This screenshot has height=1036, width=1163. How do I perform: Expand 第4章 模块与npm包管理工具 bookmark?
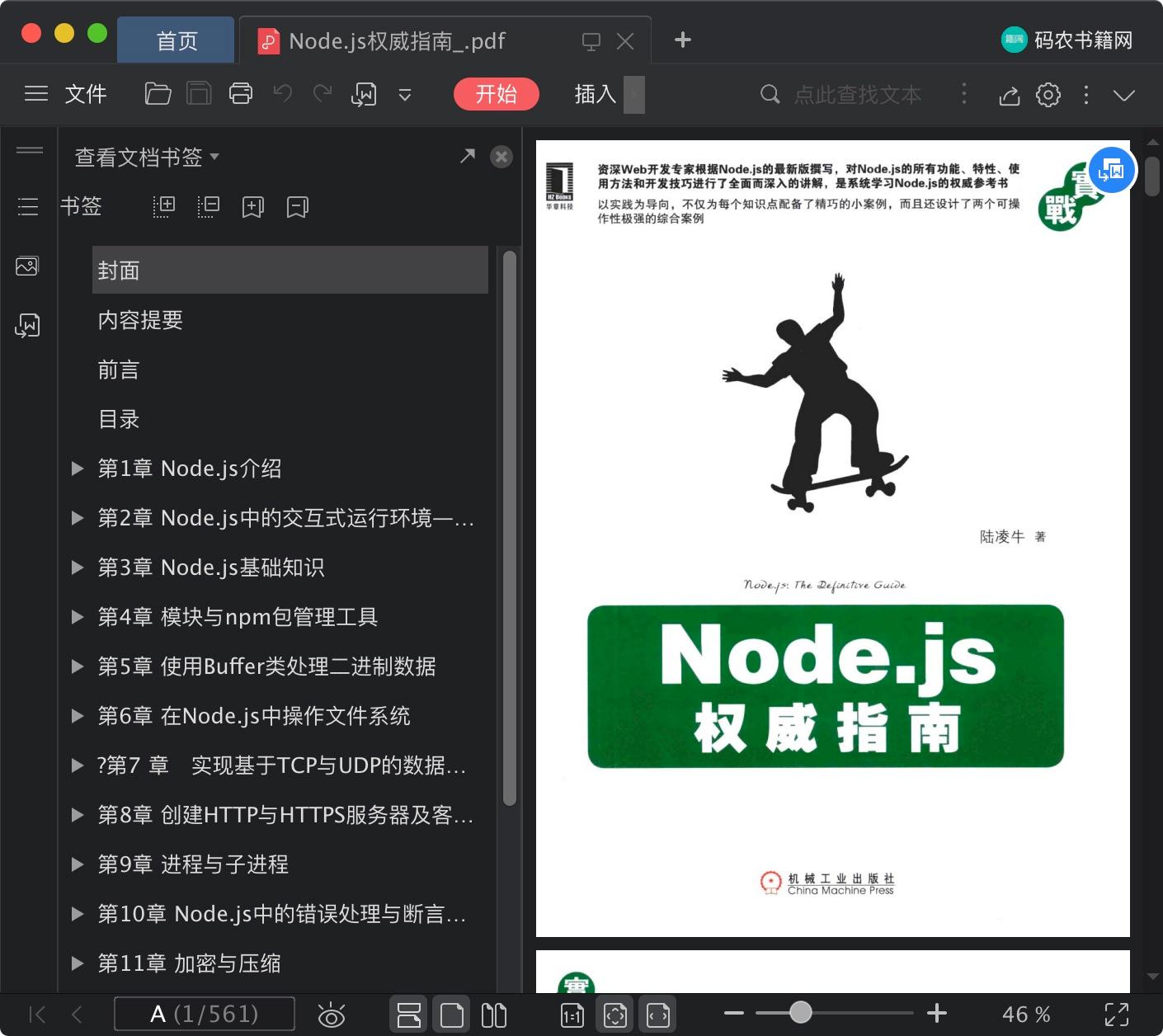(78, 617)
